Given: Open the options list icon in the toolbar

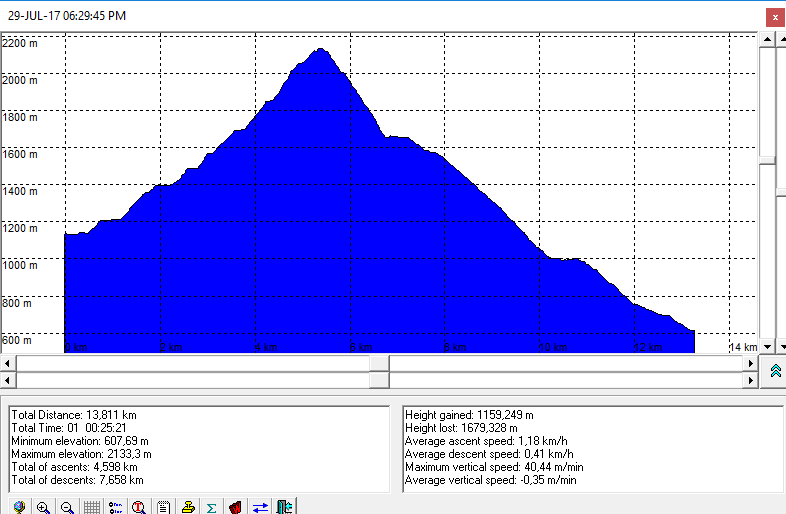Looking at the screenshot, I should [x=115, y=507].
